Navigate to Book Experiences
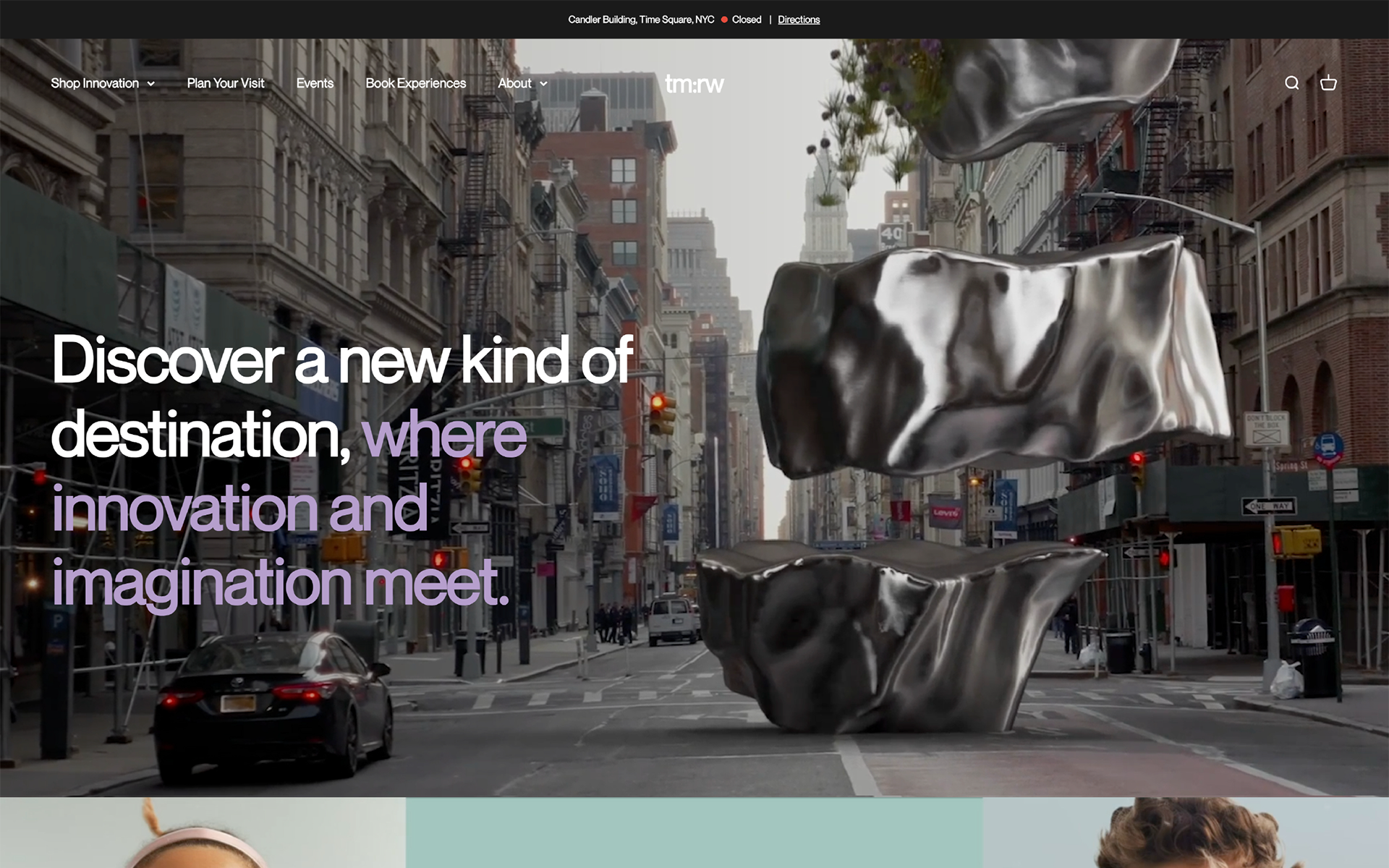 (415, 83)
